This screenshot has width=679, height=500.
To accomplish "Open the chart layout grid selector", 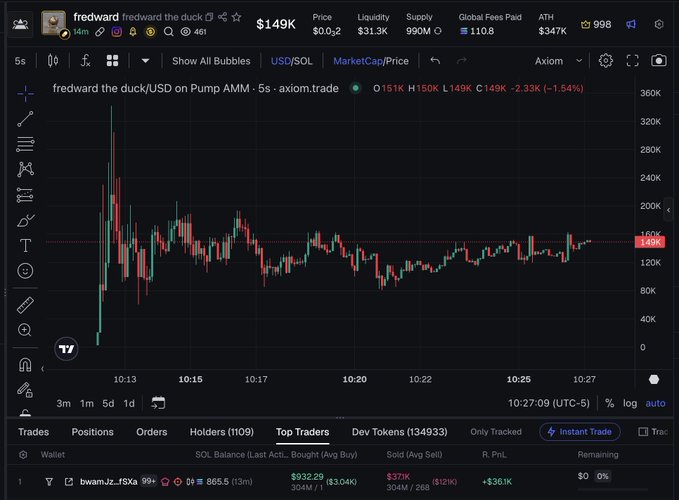I will click(x=113, y=61).
